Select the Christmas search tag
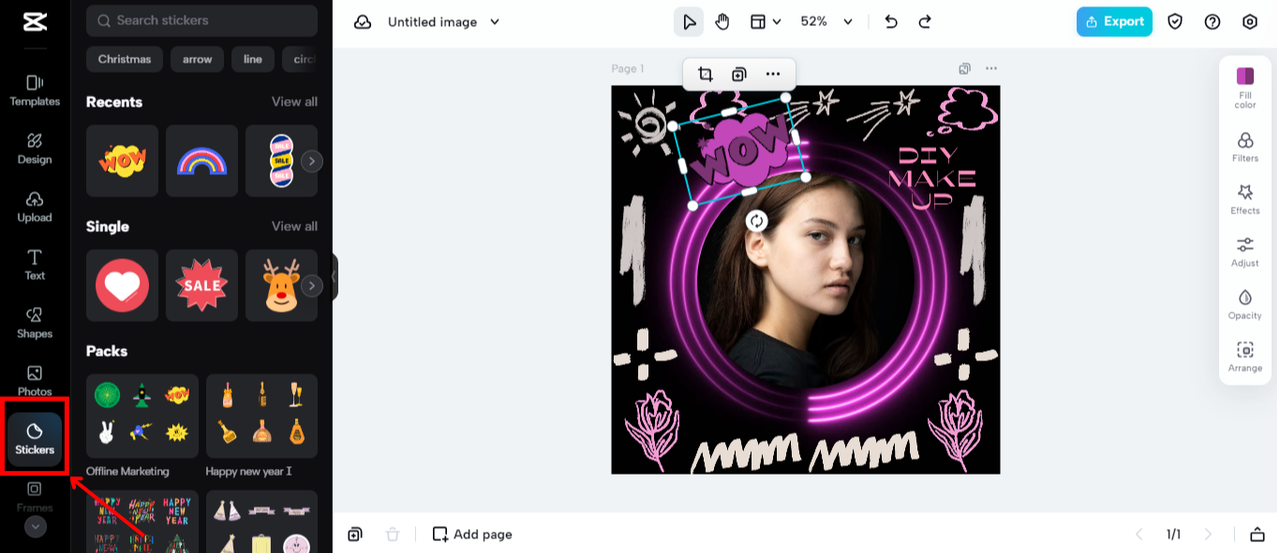Viewport: 1277px width, 553px height. pyautogui.click(x=125, y=59)
